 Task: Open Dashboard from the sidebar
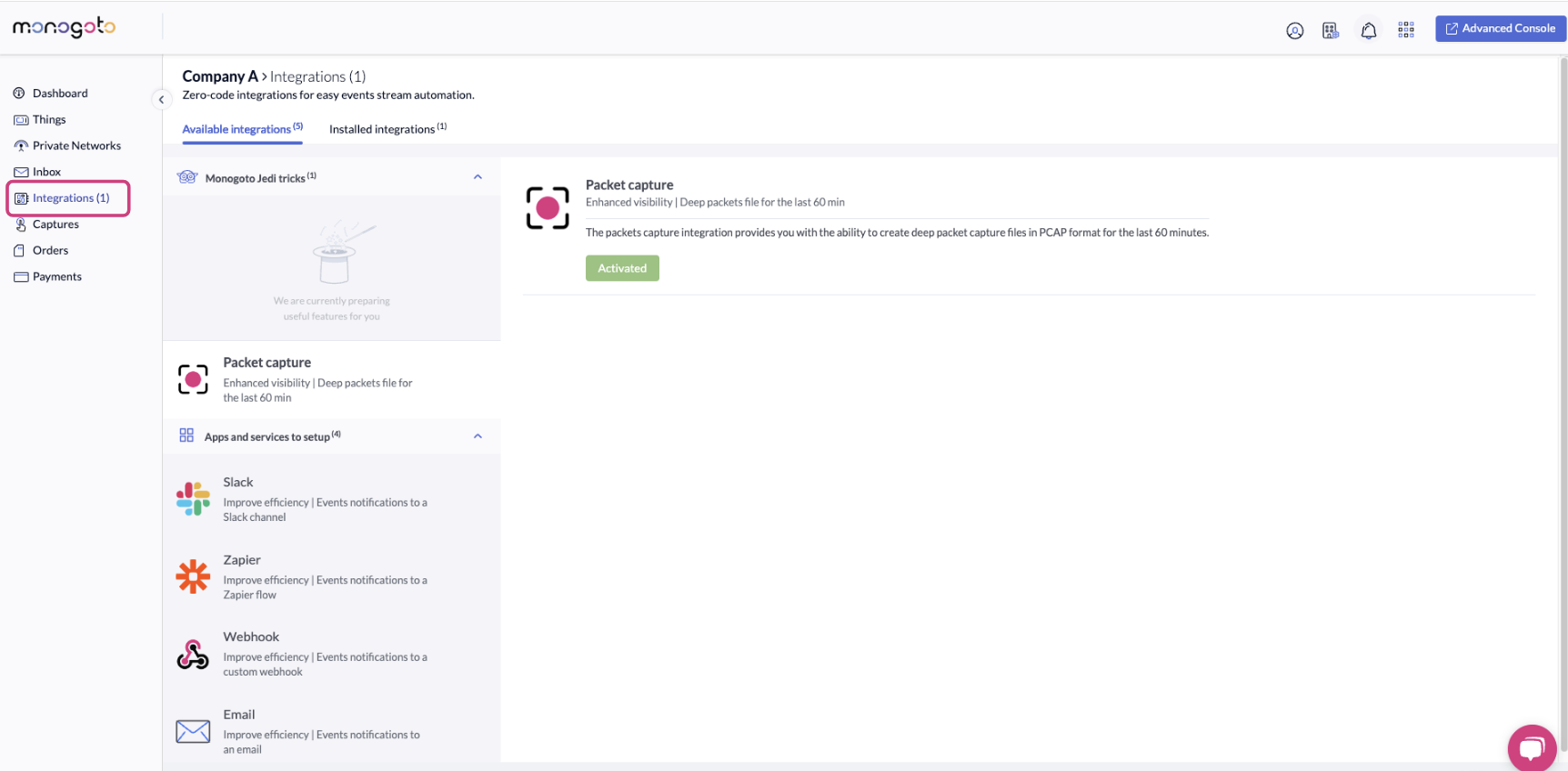point(60,94)
